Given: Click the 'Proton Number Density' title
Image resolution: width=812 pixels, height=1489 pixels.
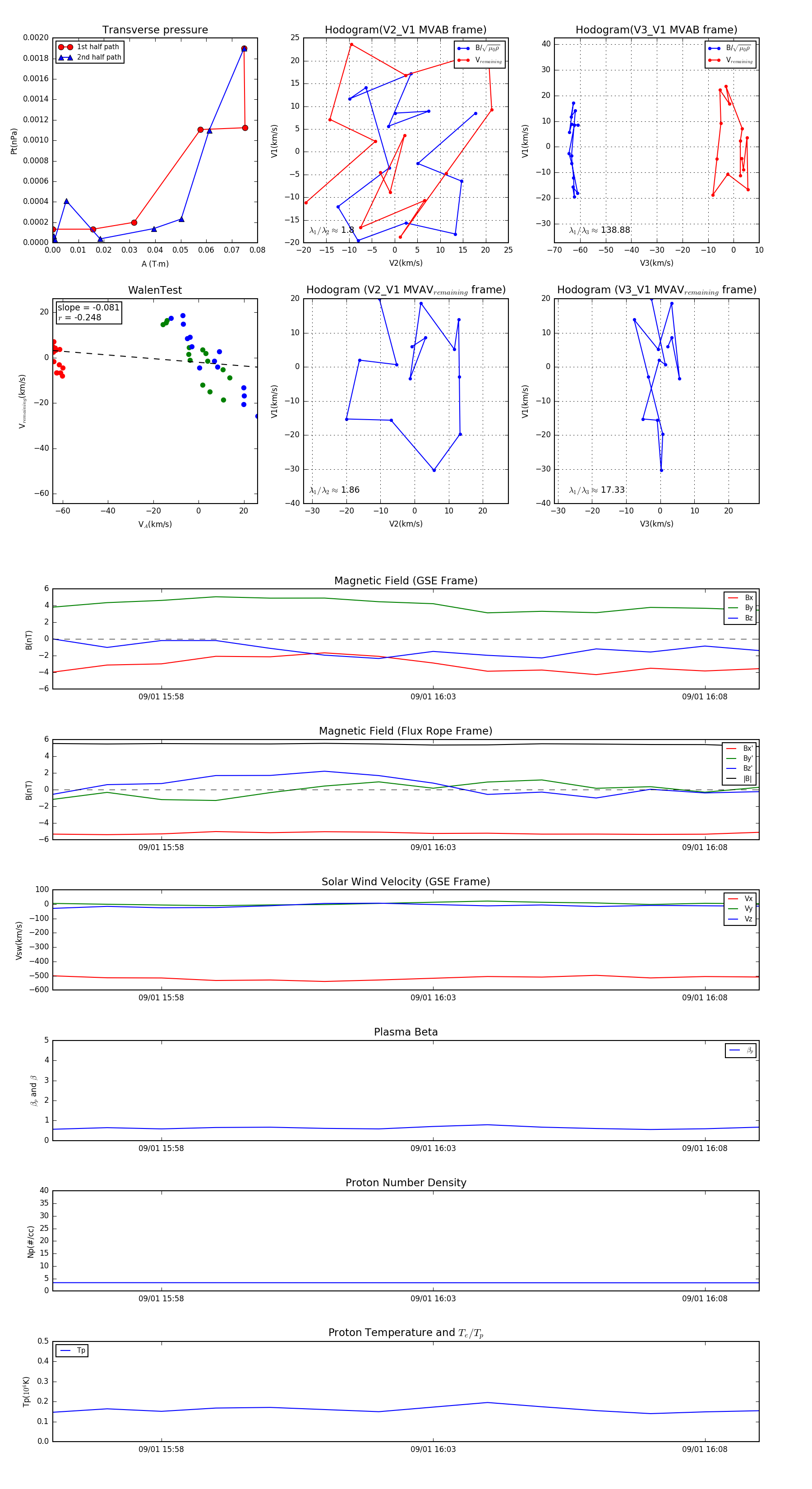Looking at the screenshot, I should (406, 1183).
